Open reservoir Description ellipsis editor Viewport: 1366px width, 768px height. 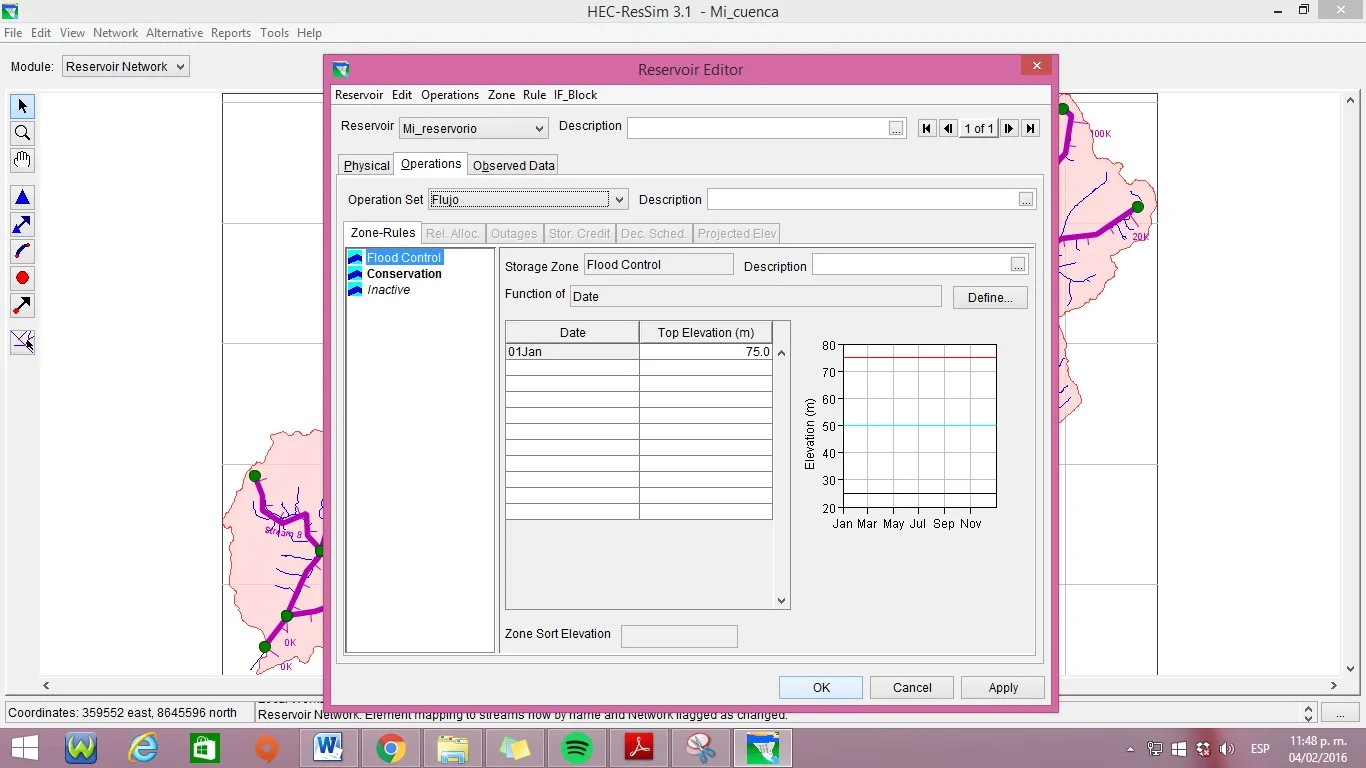[x=896, y=129]
